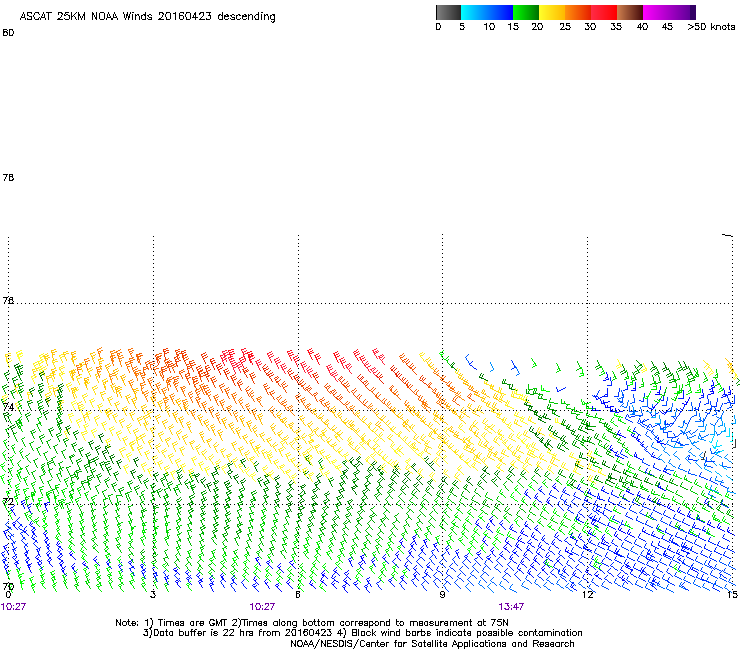Screen dimensions: 740x650
Task: Click the latitude label '72' on the left axis
Action: (8, 501)
